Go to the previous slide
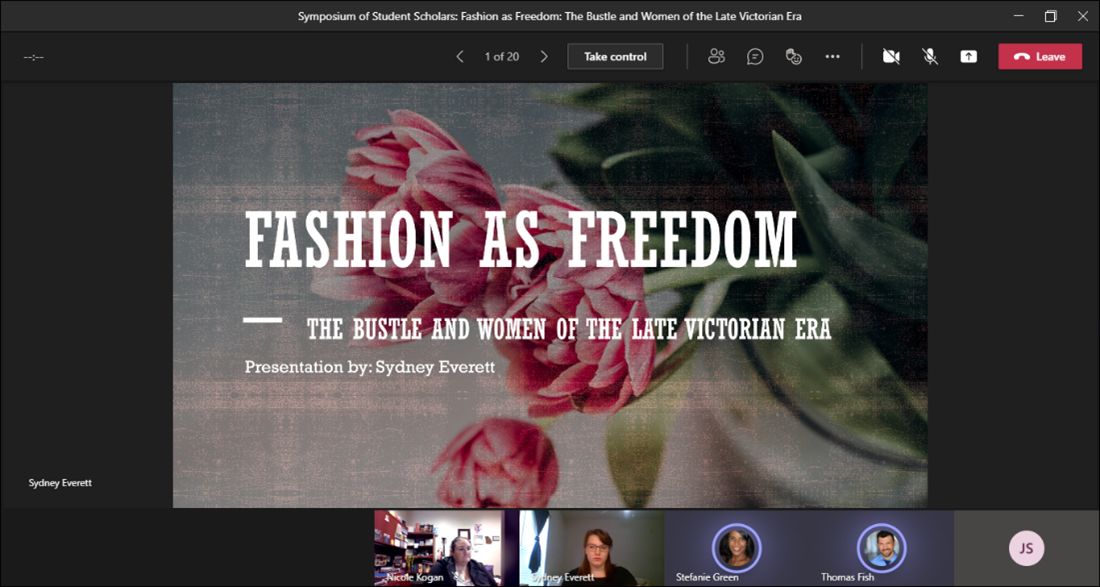Image resolution: width=1100 pixels, height=587 pixels. point(460,57)
